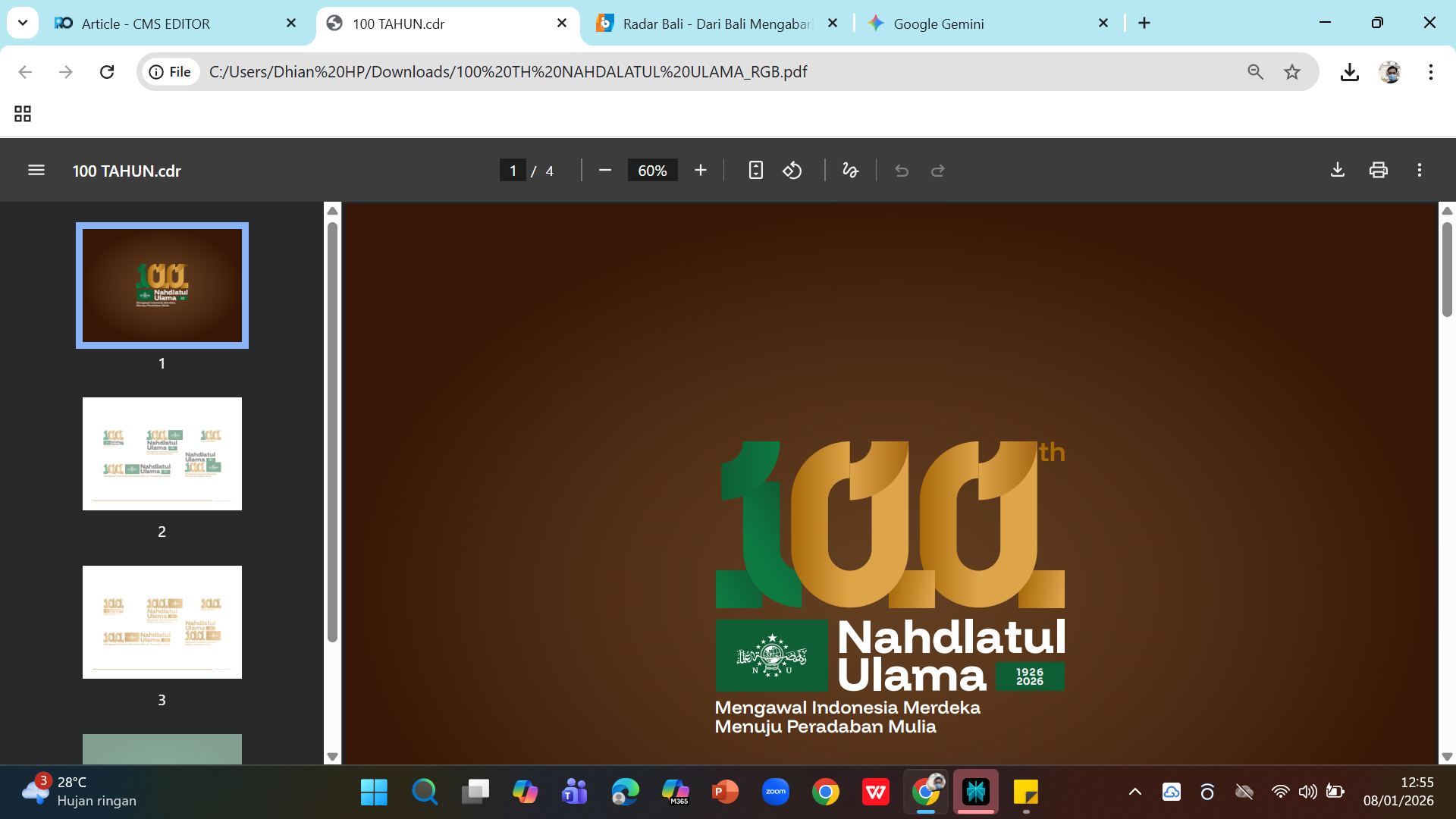Open Windows taskbar search
Screen dimensions: 1456x819
(425, 792)
